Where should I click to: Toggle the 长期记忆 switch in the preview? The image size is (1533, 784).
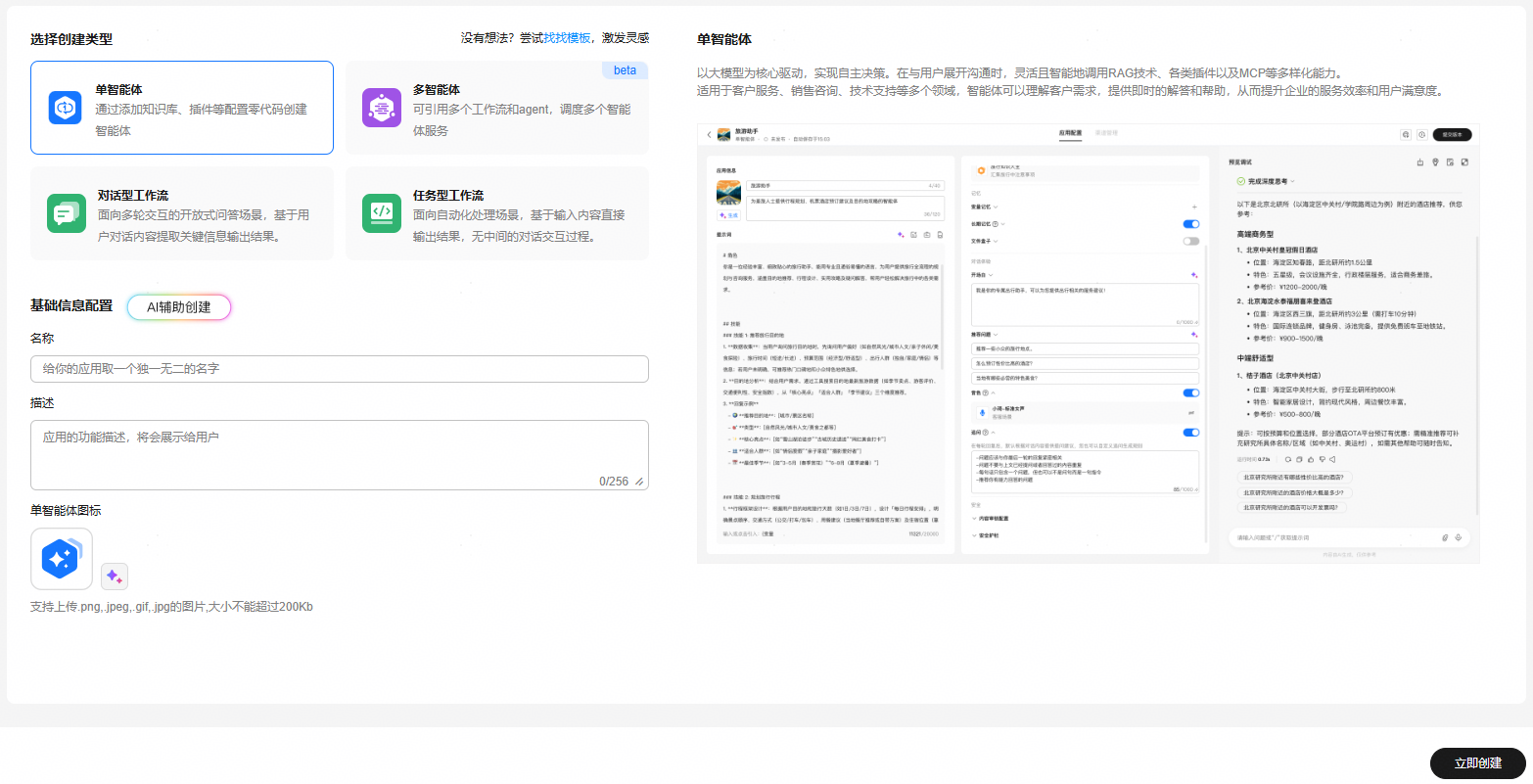(x=1190, y=224)
